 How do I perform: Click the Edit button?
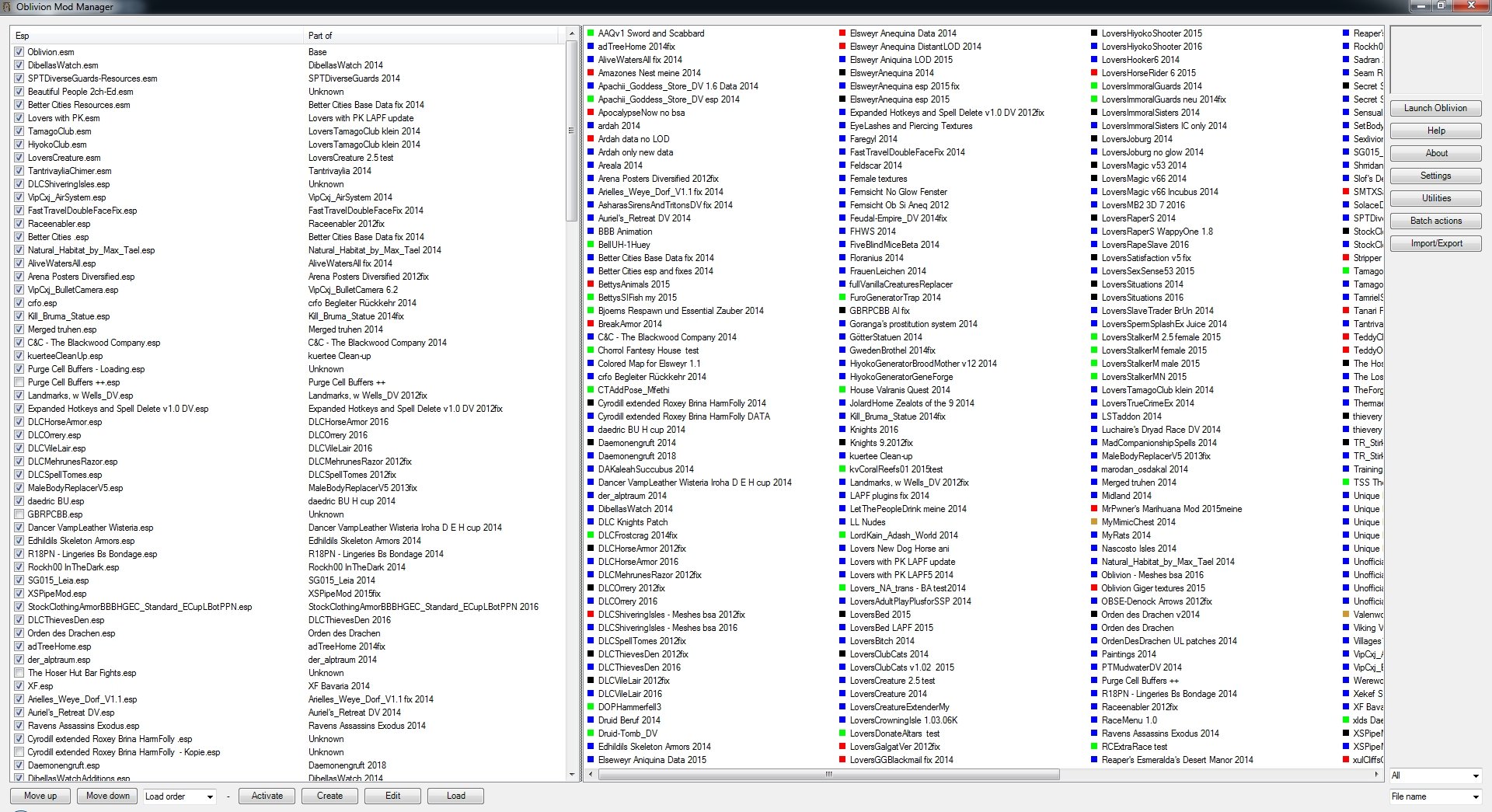tap(393, 796)
